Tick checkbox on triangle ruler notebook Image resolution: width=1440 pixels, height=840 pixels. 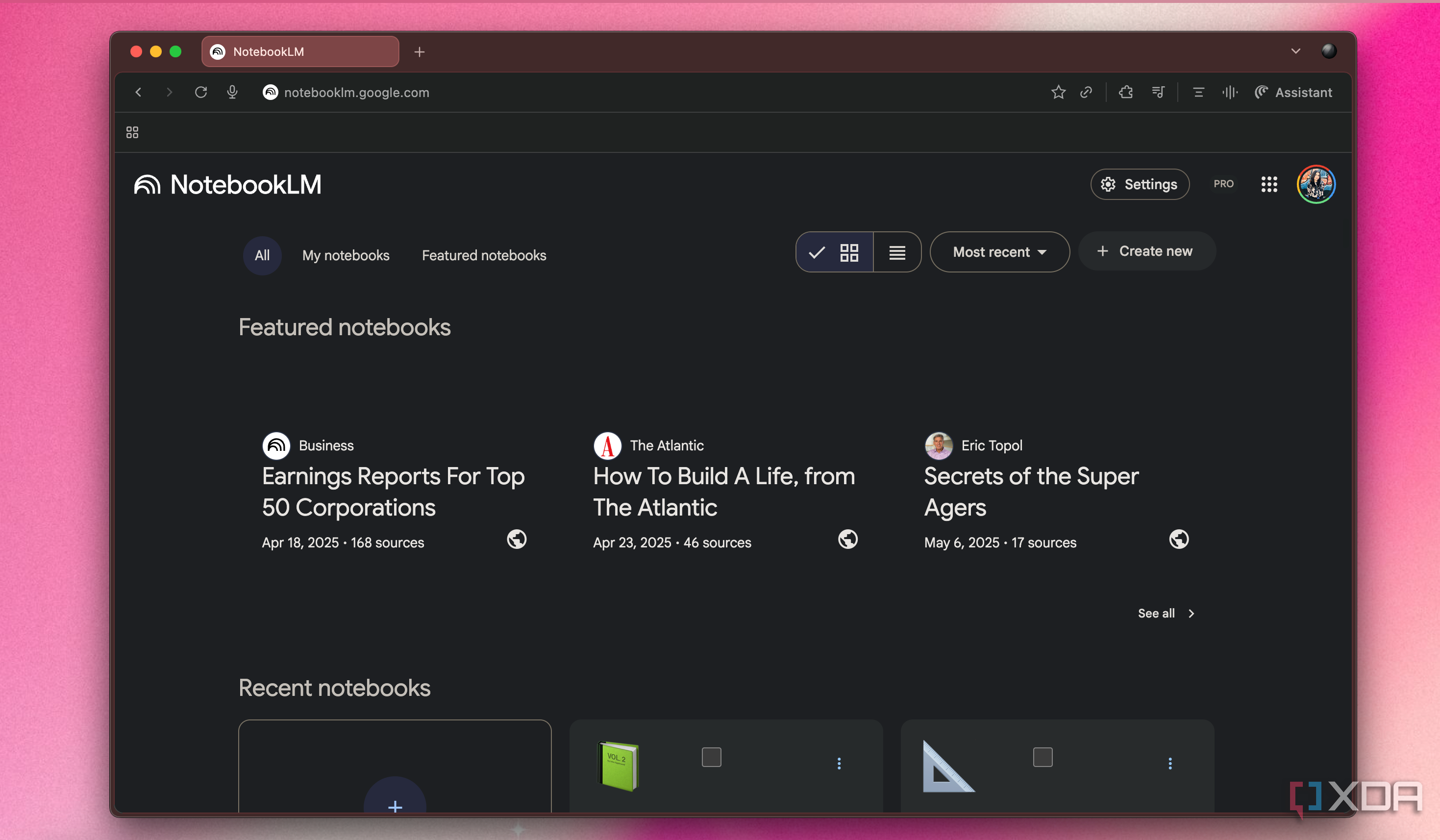(1043, 757)
